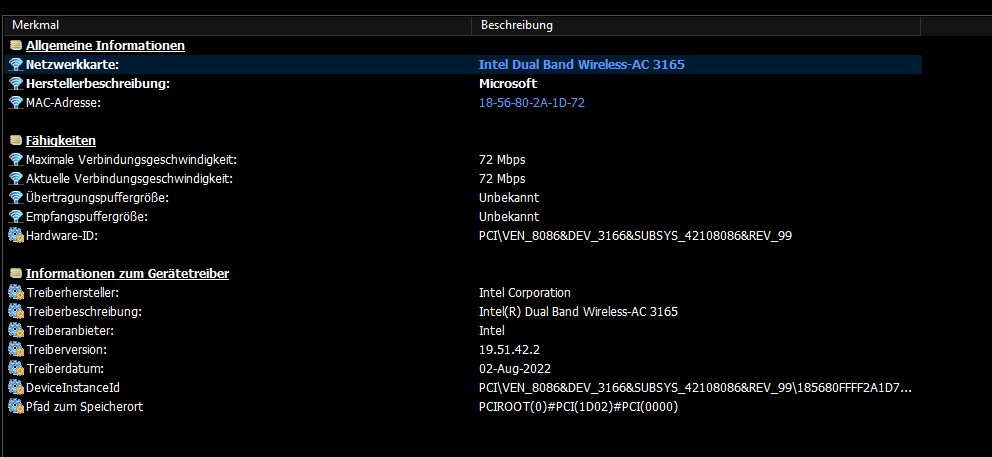
Task: Click the icon next to Treiberdatum
Action: [15, 368]
